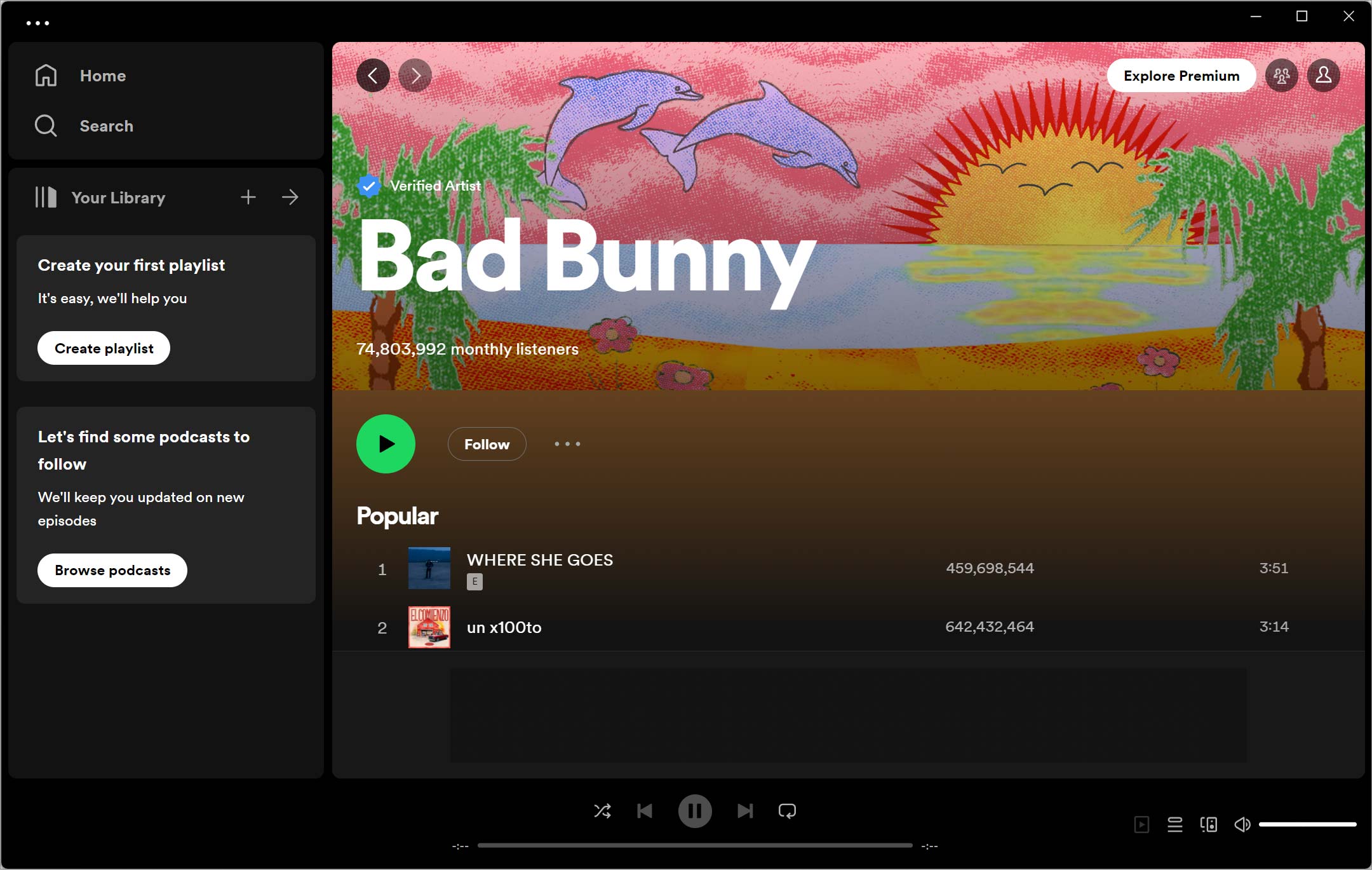Play Bad Bunny with green play button

(386, 444)
